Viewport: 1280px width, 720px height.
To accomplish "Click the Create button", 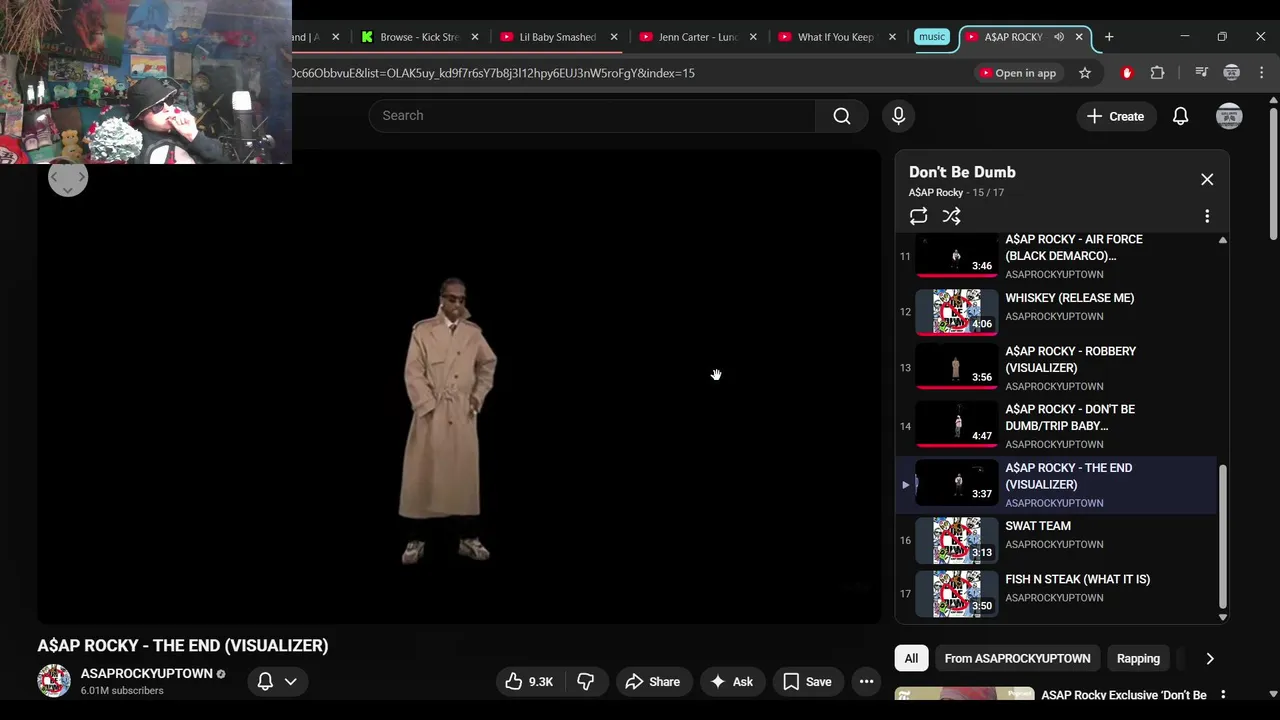I will pos(1115,116).
